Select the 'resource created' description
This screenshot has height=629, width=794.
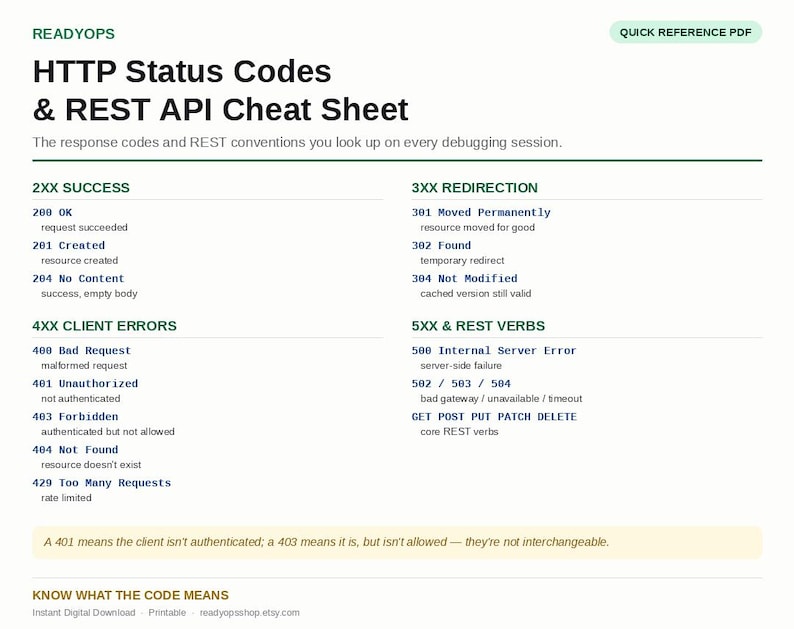tap(80, 260)
